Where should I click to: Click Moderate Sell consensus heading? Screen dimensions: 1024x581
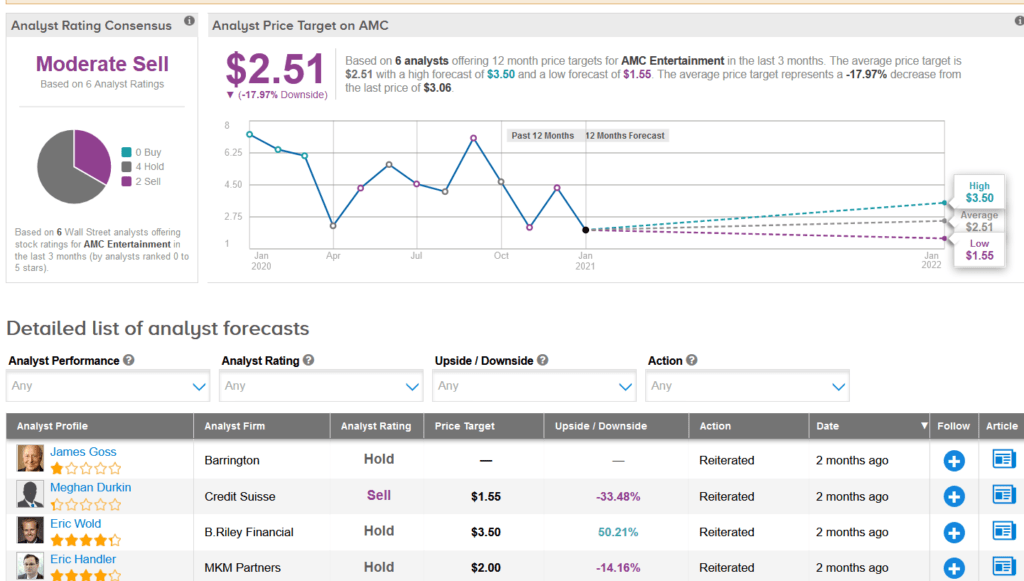click(102, 64)
